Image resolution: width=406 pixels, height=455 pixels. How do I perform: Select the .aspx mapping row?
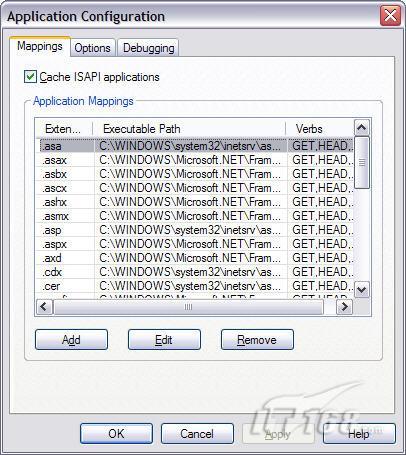coord(195,244)
